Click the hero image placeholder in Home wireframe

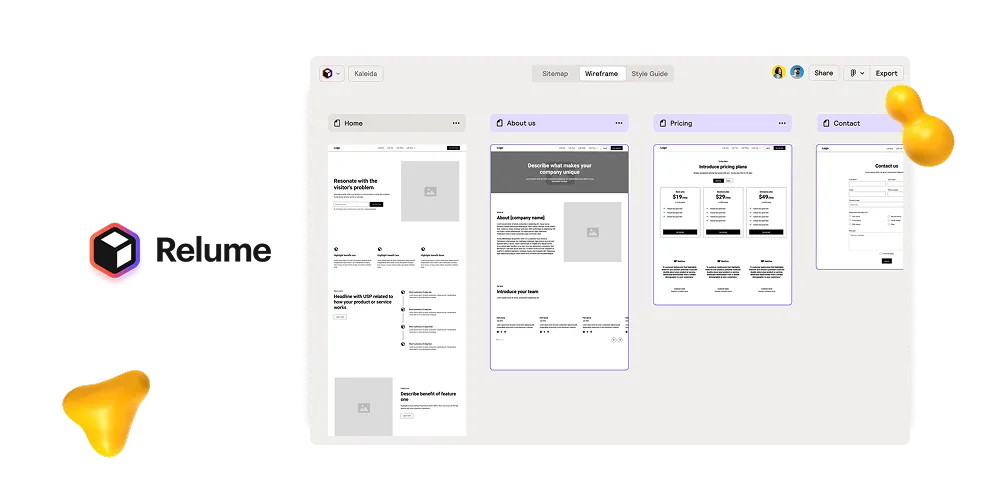point(430,191)
